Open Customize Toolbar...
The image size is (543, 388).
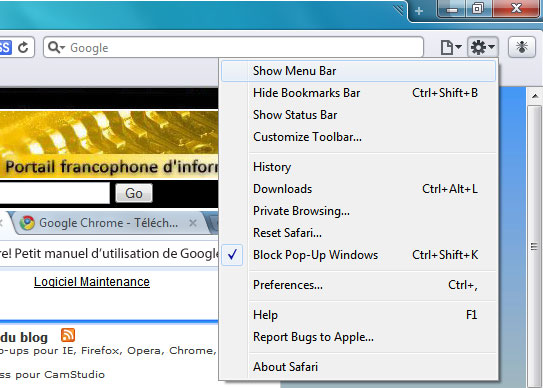358,137
